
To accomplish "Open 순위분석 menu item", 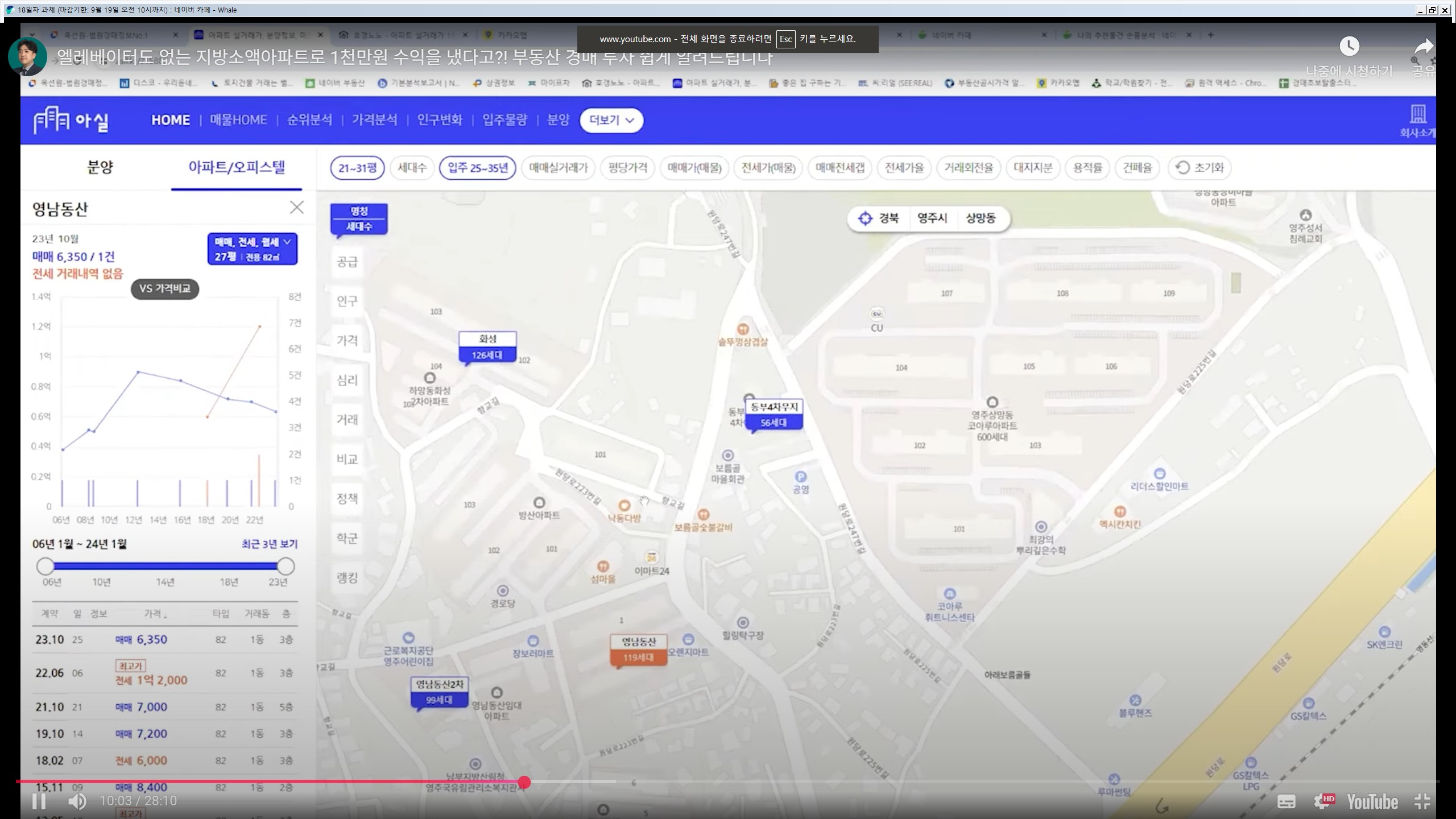I will [309, 120].
